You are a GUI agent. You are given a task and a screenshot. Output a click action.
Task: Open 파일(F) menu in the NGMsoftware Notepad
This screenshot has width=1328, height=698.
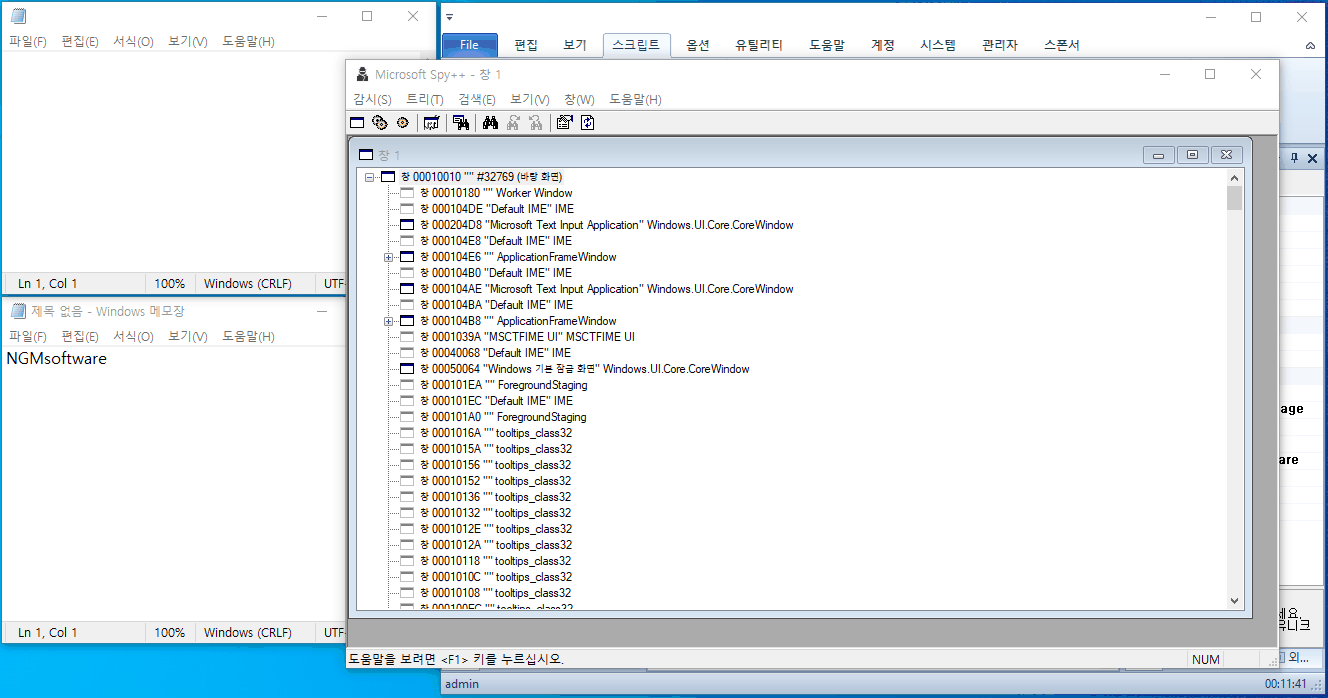(28, 336)
